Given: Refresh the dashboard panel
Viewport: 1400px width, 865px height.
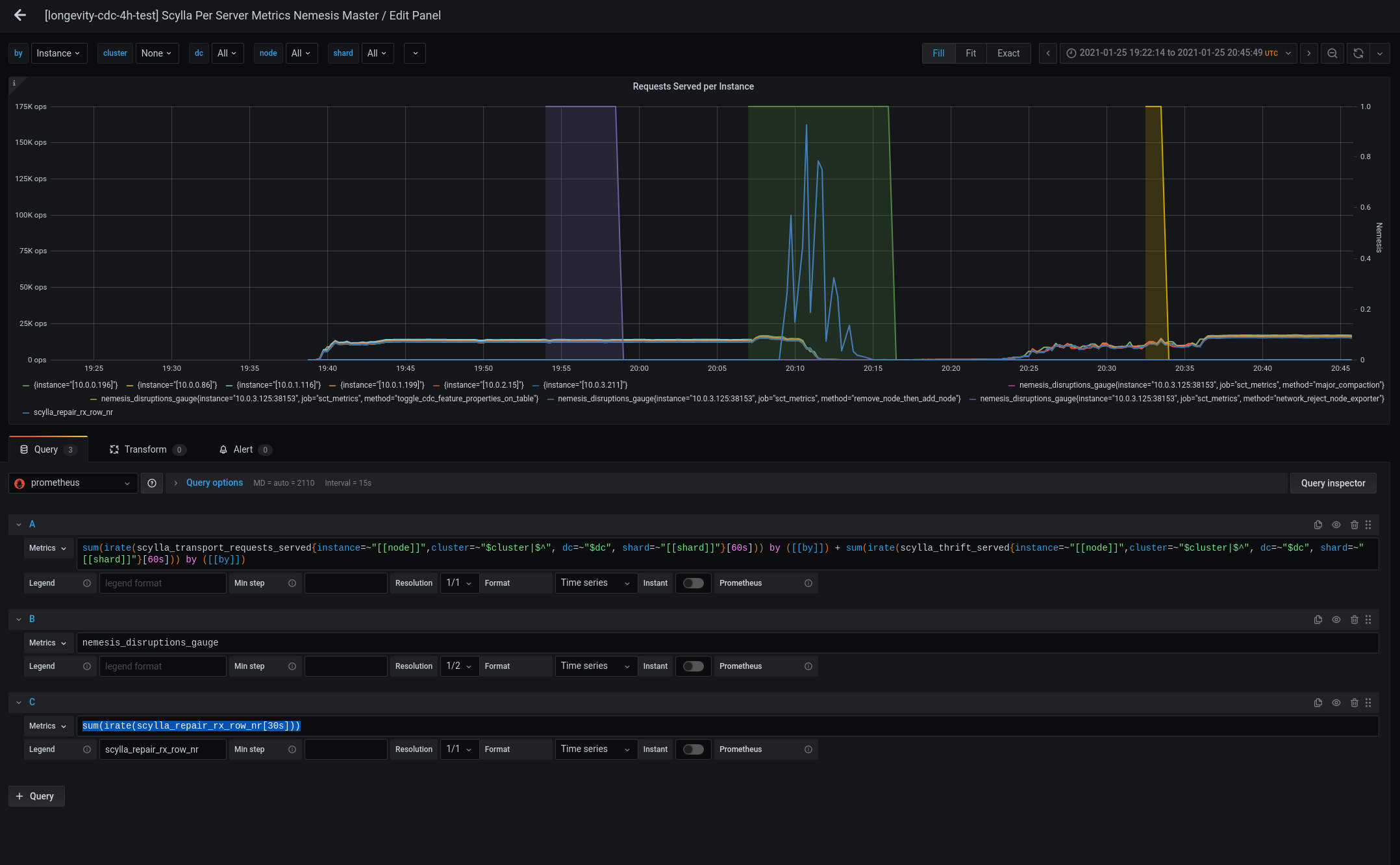Looking at the screenshot, I should pos(1358,53).
